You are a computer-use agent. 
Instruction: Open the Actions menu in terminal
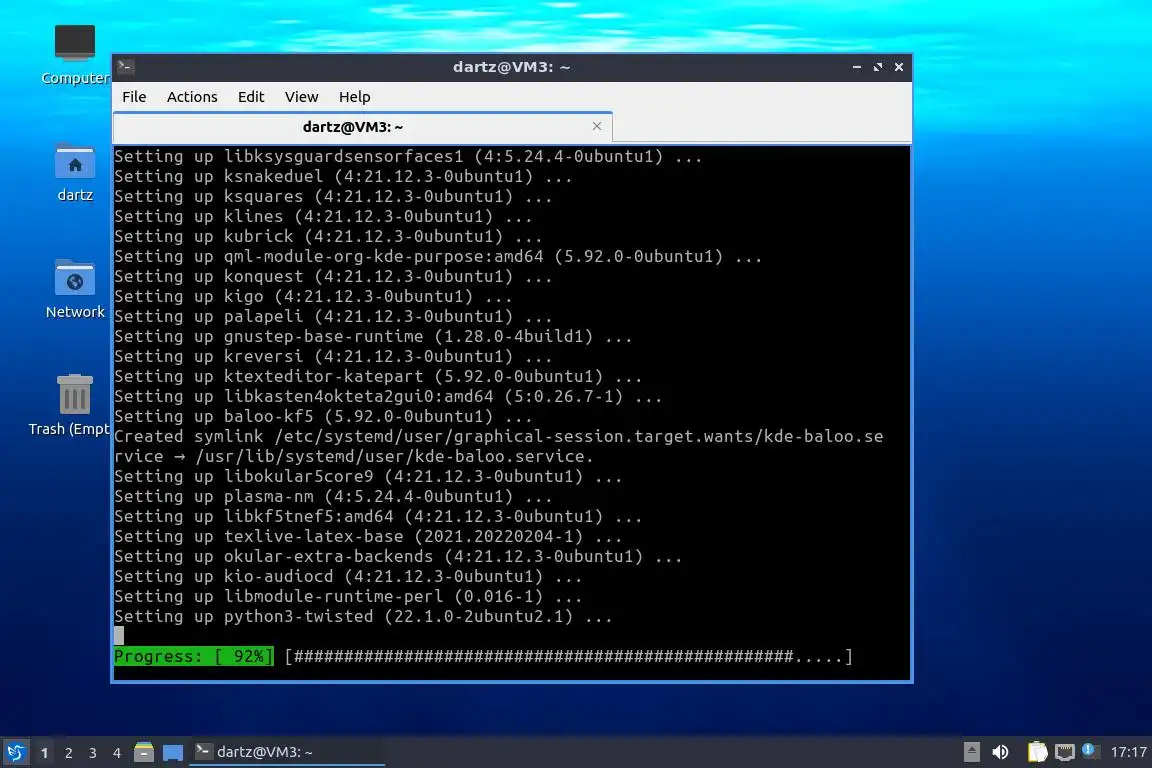pyautogui.click(x=192, y=97)
